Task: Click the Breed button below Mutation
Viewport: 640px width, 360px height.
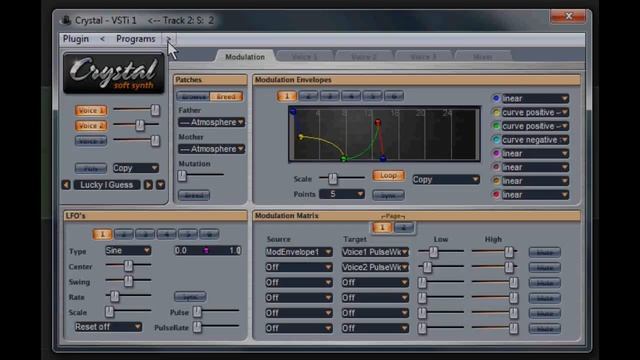Action: [194, 196]
